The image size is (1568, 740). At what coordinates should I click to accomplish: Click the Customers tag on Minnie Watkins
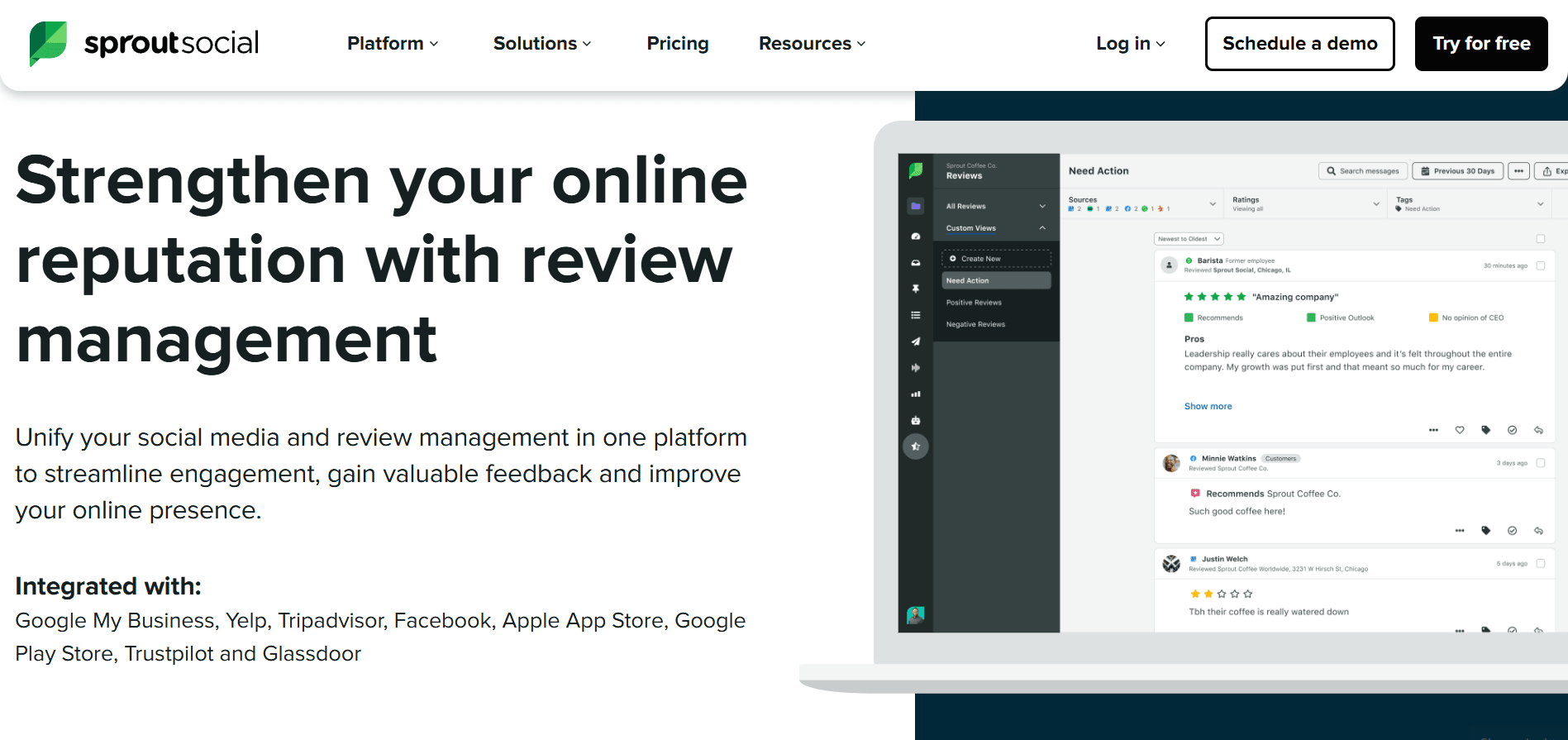click(x=1280, y=458)
